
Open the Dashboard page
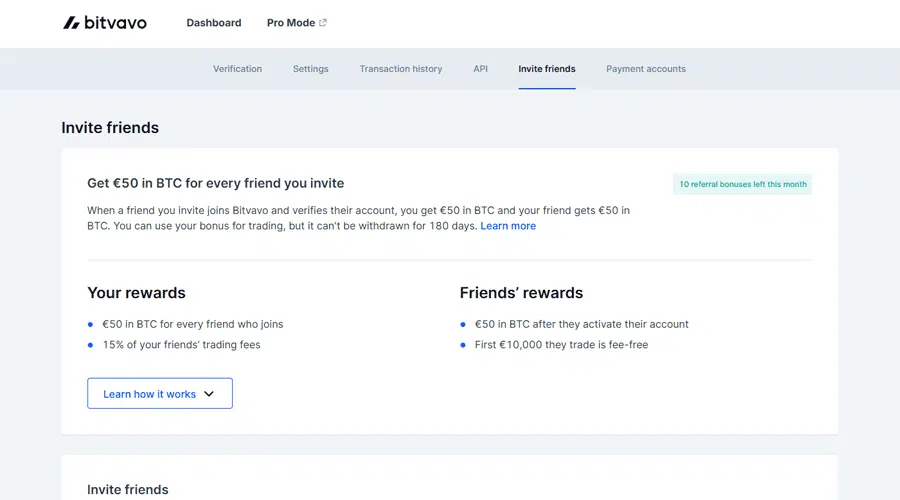pyautogui.click(x=214, y=23)
